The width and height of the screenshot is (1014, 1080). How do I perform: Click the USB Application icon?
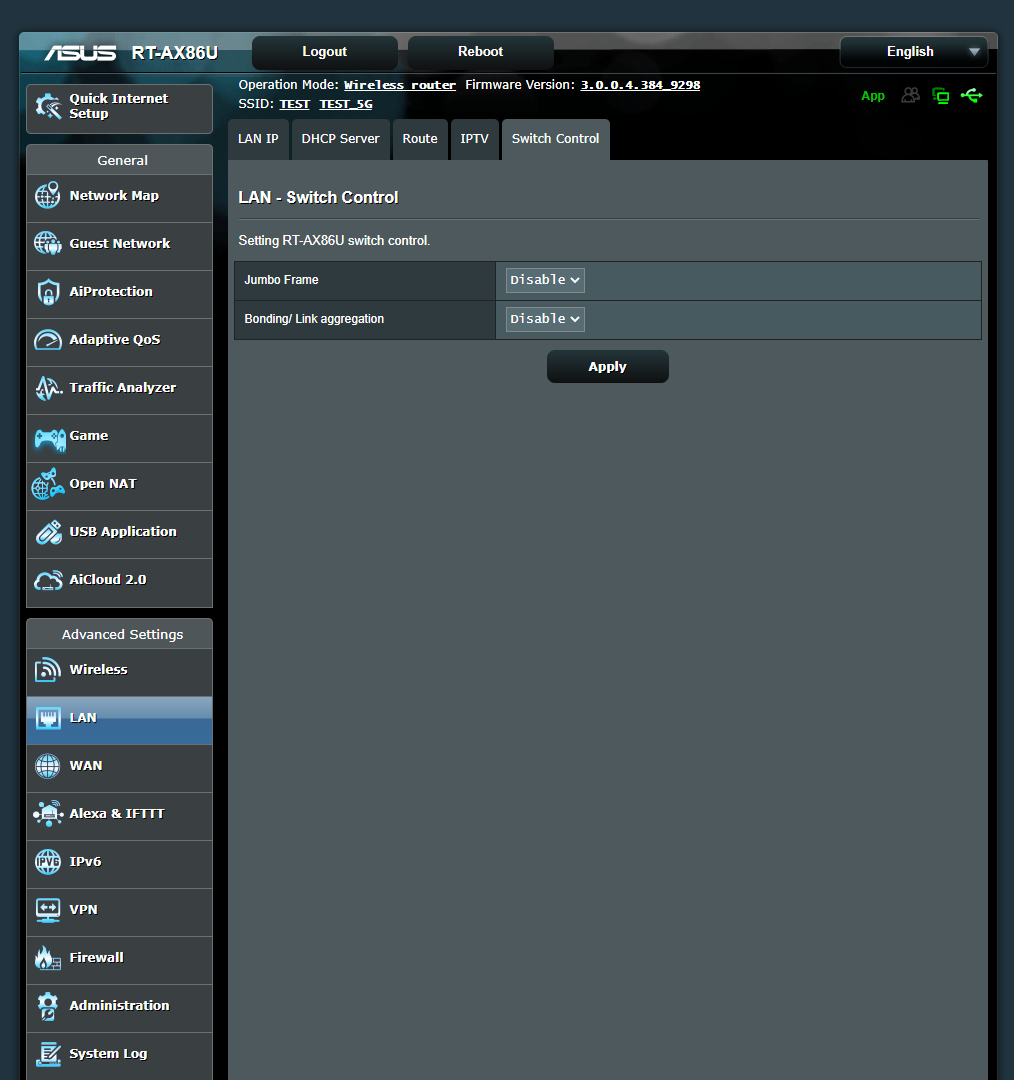tap(48, 532)
